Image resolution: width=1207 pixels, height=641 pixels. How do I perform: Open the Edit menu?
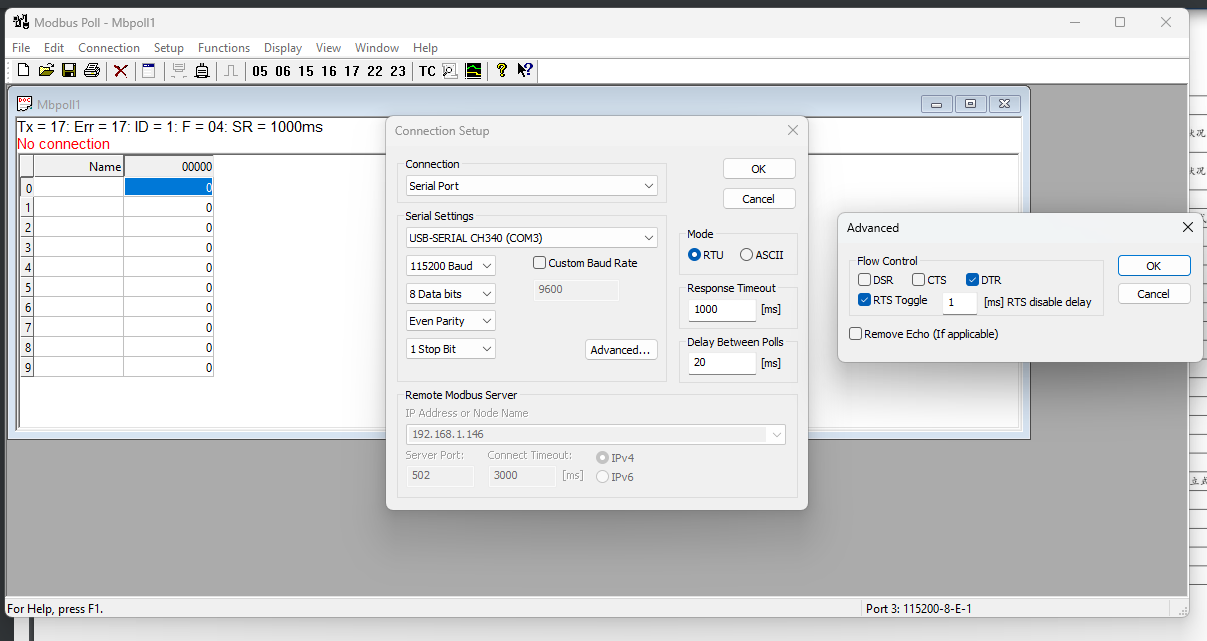point(54,48)
